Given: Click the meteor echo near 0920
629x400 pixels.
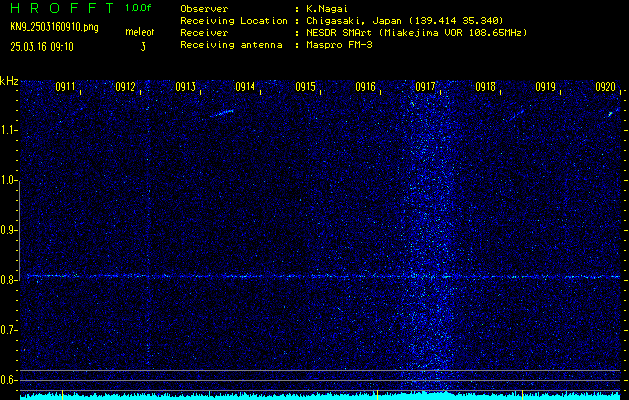Looking at the screenshot, I should coord(612,113).
